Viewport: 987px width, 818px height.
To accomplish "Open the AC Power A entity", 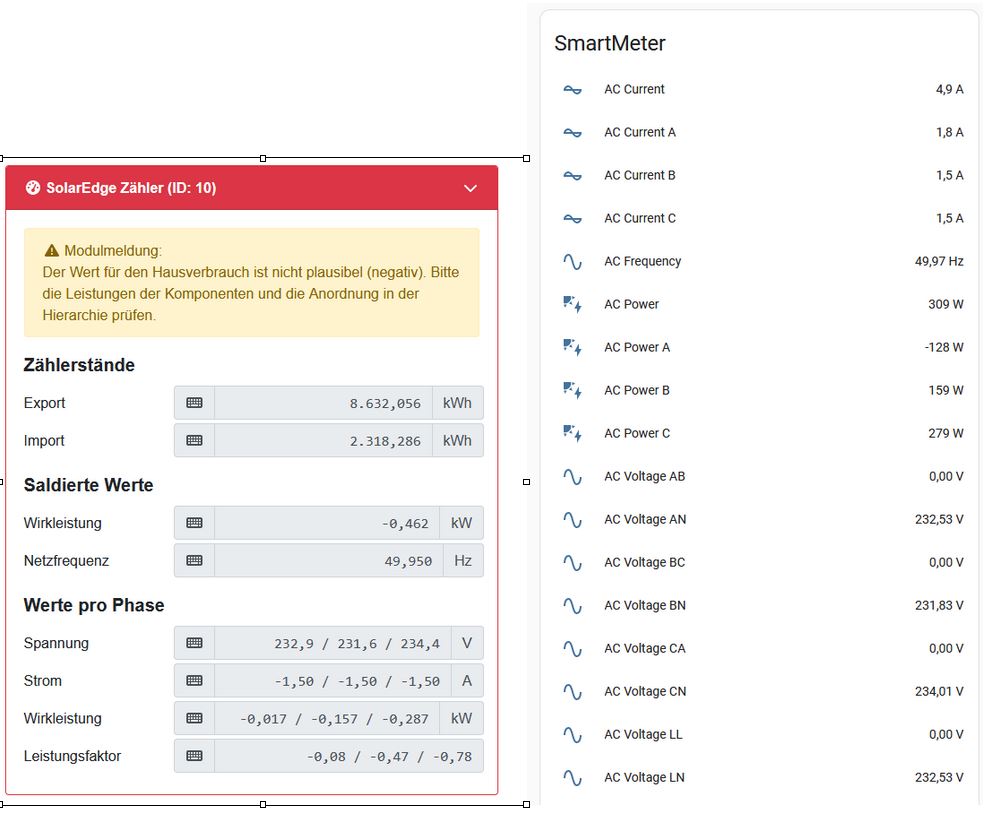I will click(x=637, y=347).
